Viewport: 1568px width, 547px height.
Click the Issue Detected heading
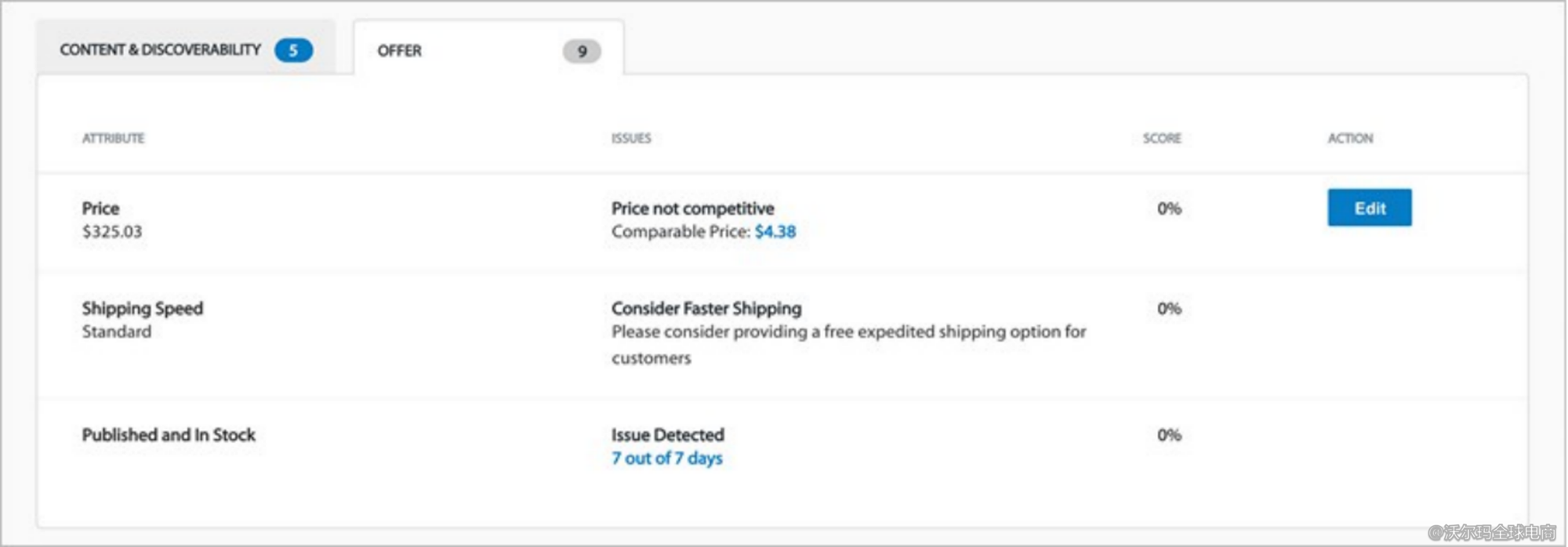coord(667,435)
